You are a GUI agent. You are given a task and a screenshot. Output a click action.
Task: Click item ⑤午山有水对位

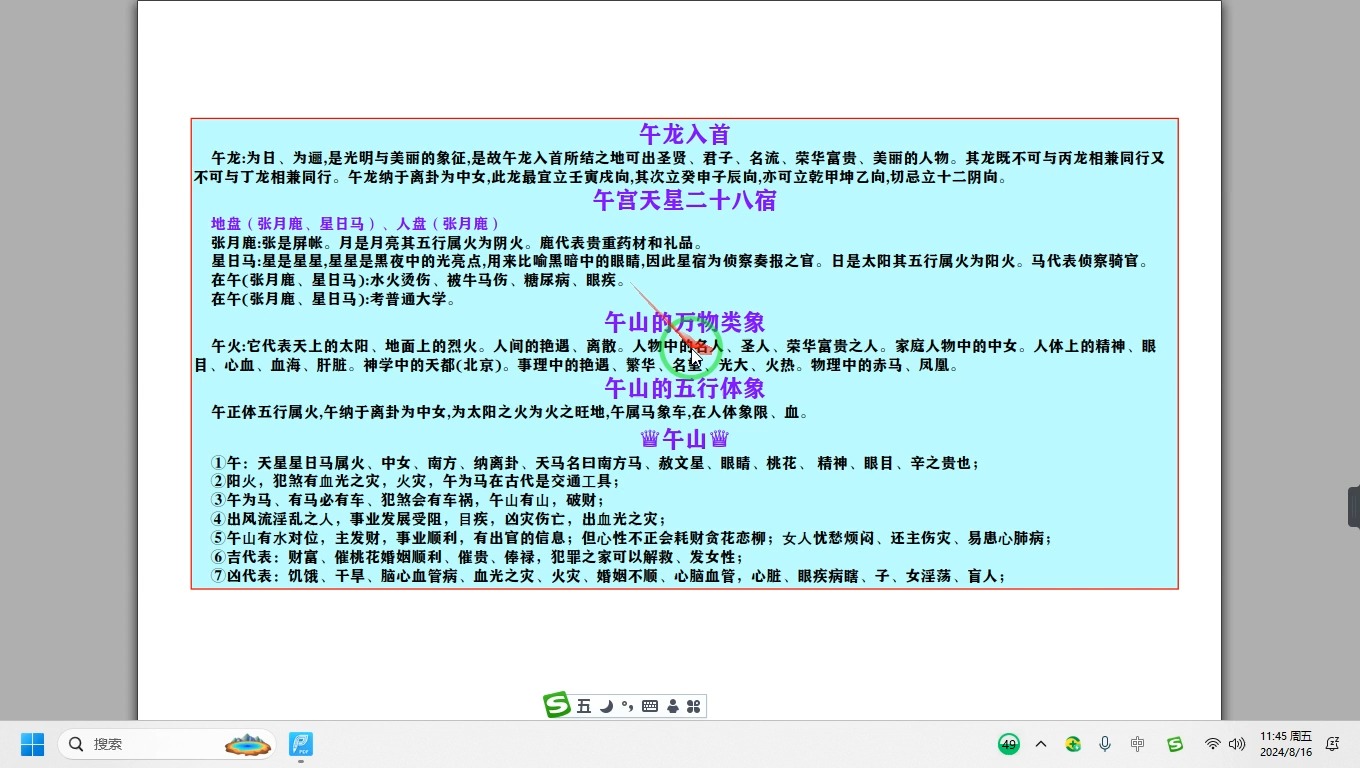[632, 538]
